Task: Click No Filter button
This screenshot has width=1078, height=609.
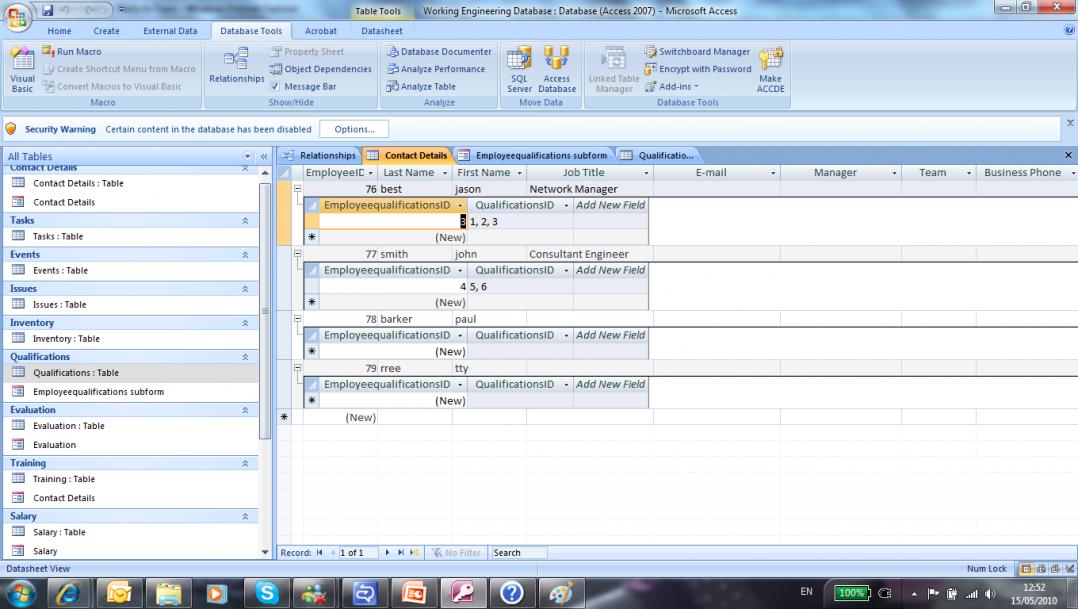Action: (455, 553)
